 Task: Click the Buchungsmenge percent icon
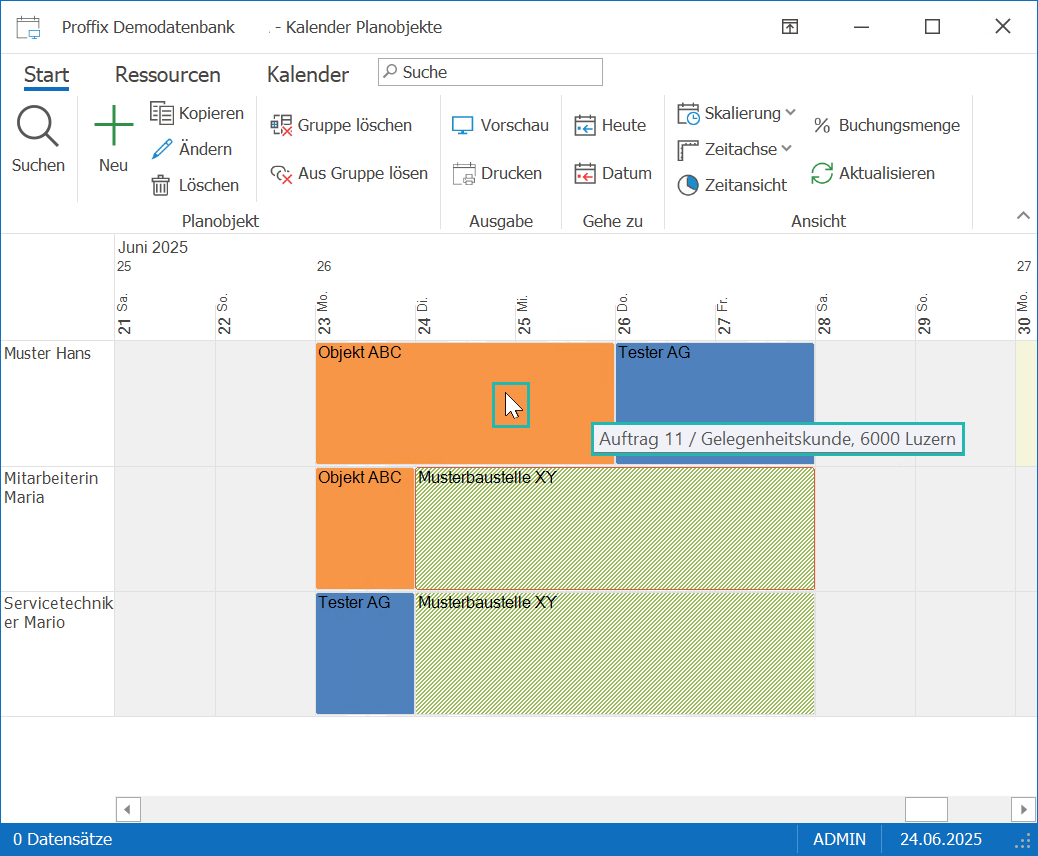pos(822,125)
